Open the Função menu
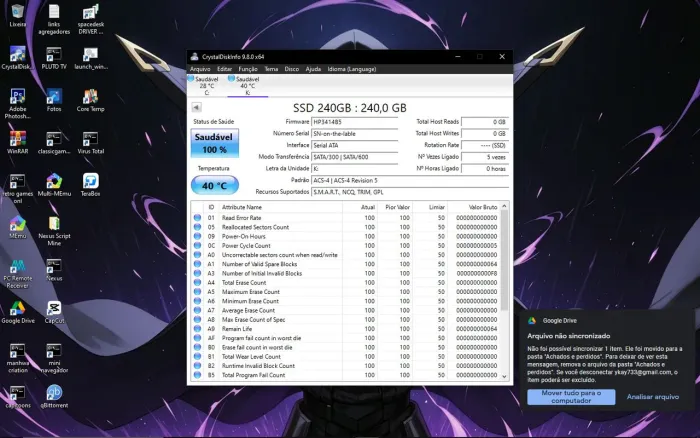Screen dimensions: 700x438 [248, 69]
